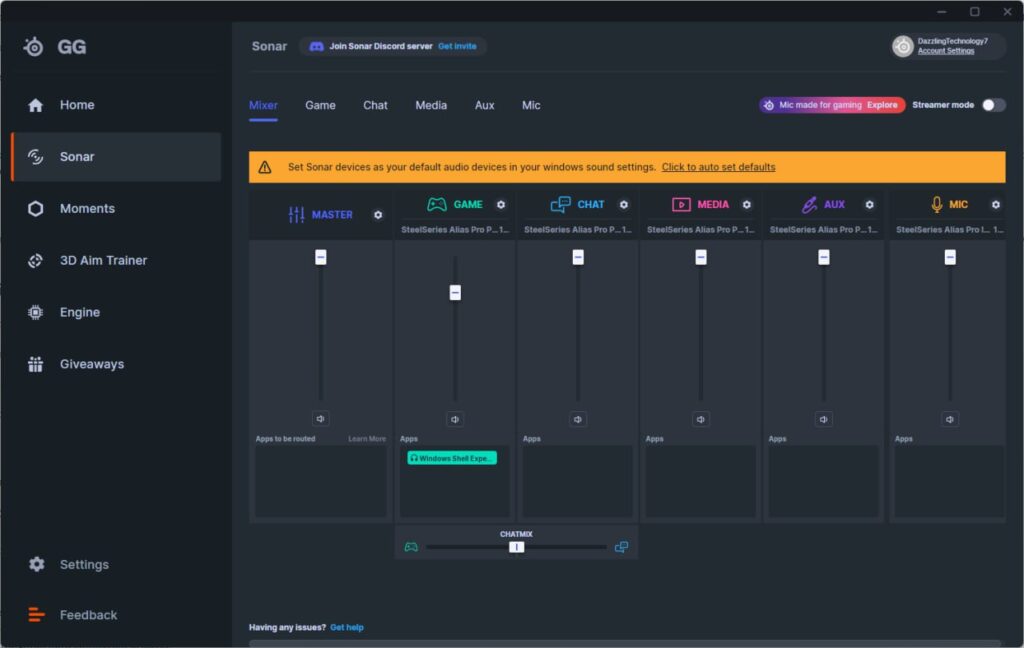The height and width of the screenshot is (648, 1024).
Task: Expand the AUX output device selector
Action: 824,229
